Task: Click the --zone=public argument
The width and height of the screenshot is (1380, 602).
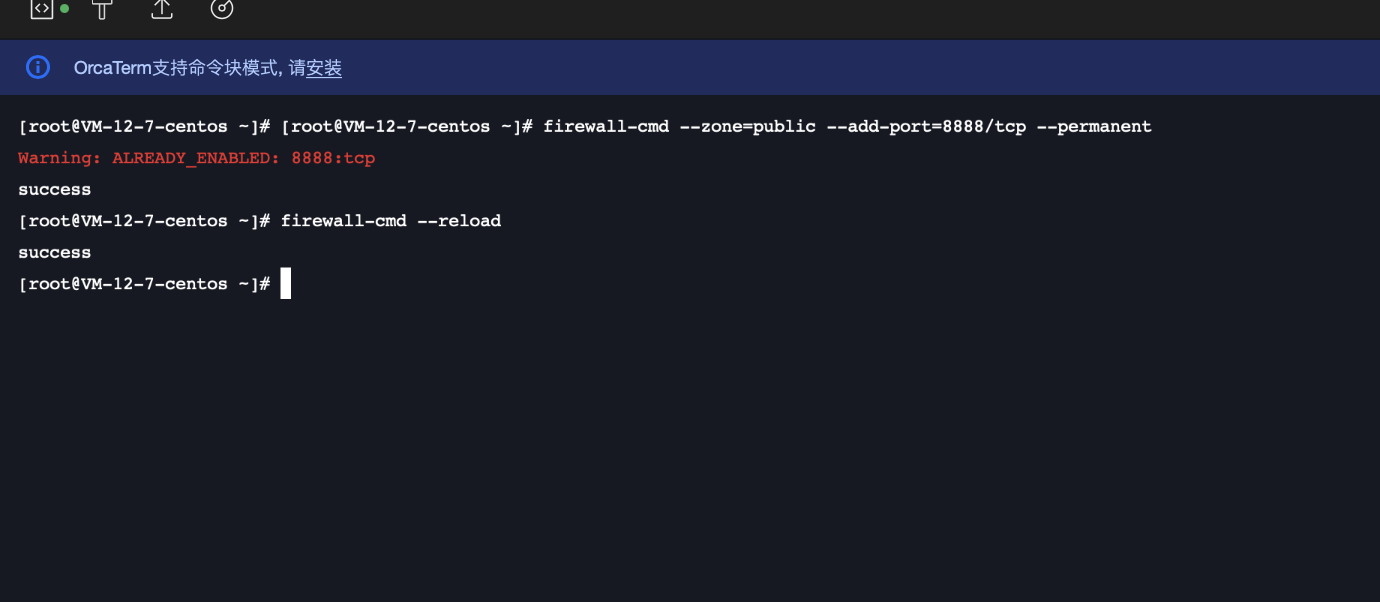Action: (747, 127)
